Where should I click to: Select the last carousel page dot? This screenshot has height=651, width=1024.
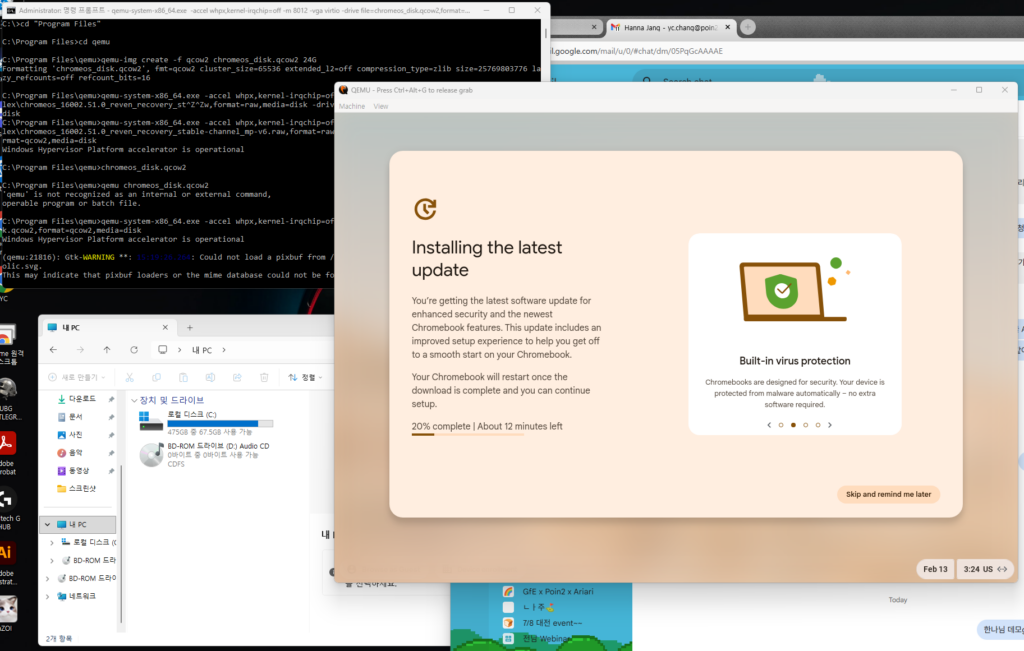818,425
